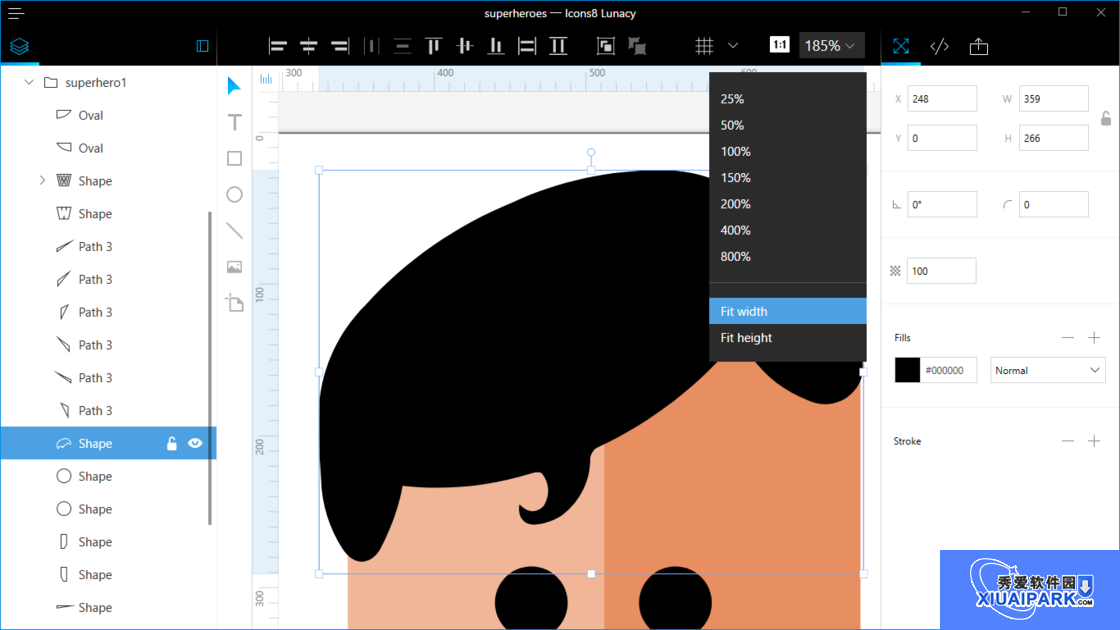Select the Rectangle tool

[234, 159]
